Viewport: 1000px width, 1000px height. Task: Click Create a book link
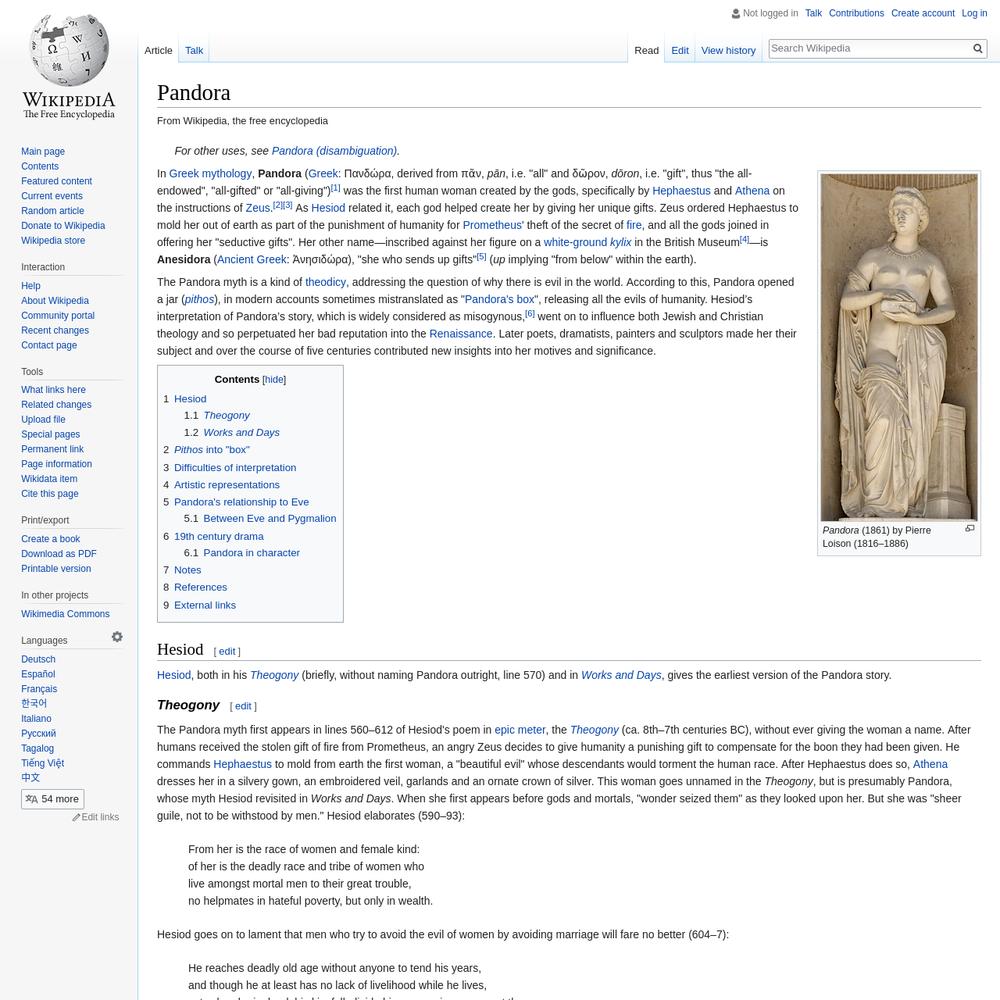50,539
